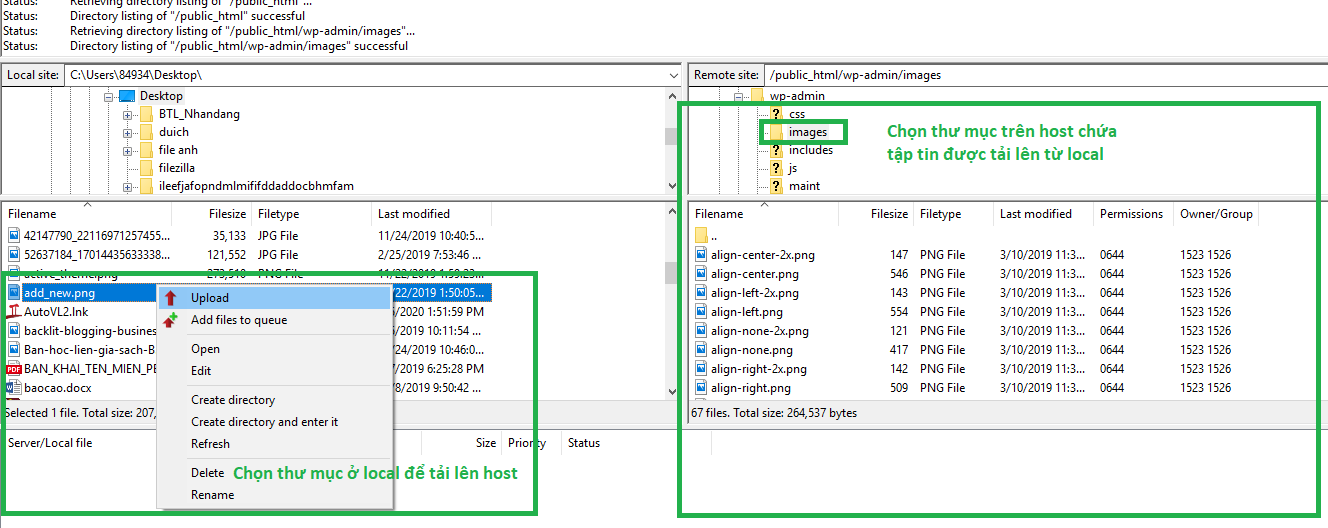Click the css folder question-mark icon
The height and width of the screenshot is (528, 1328).
776,114
